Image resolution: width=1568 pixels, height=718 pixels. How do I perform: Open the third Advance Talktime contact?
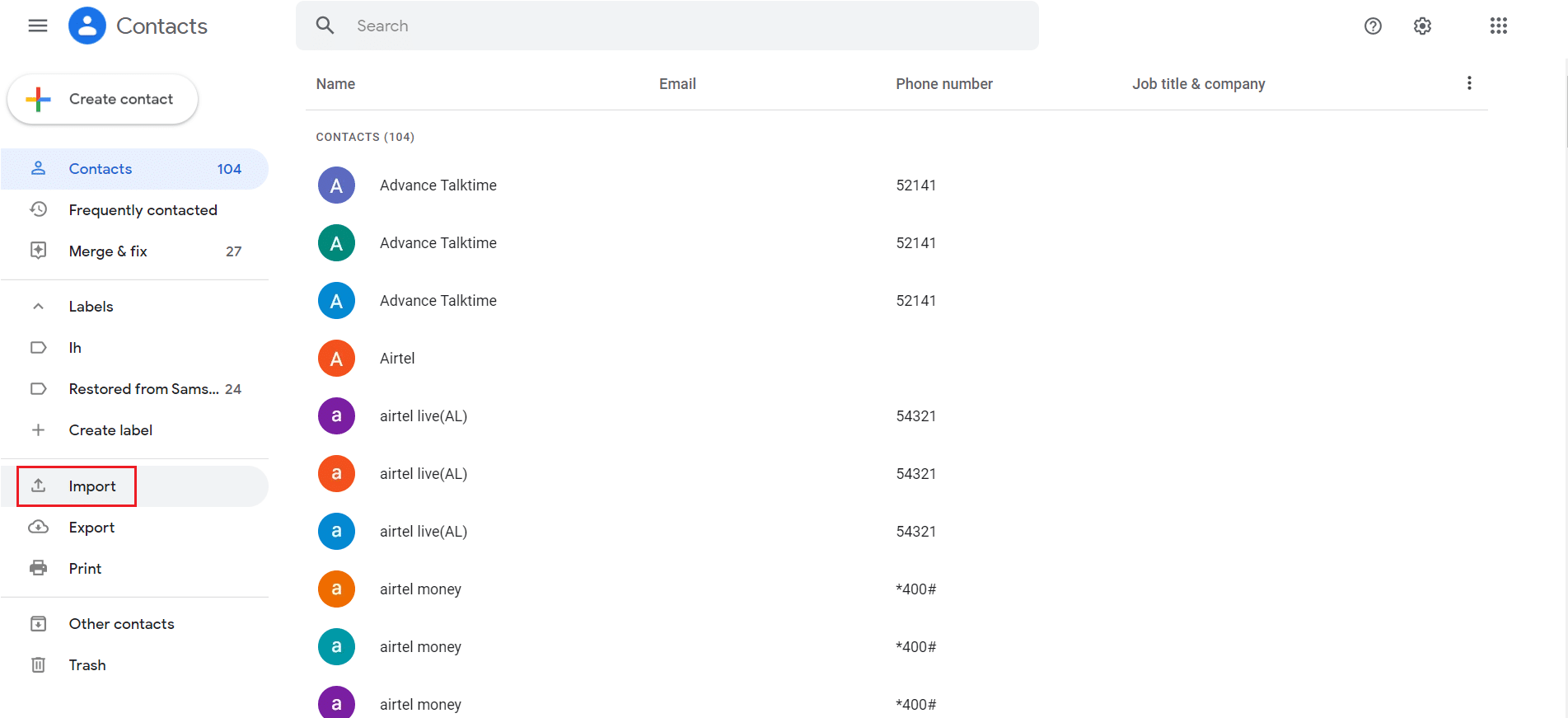[438, 301]
